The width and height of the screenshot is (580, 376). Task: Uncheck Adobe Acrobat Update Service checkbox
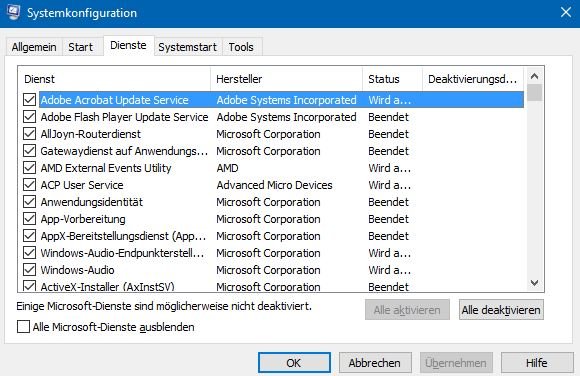[x=29, y=100]
